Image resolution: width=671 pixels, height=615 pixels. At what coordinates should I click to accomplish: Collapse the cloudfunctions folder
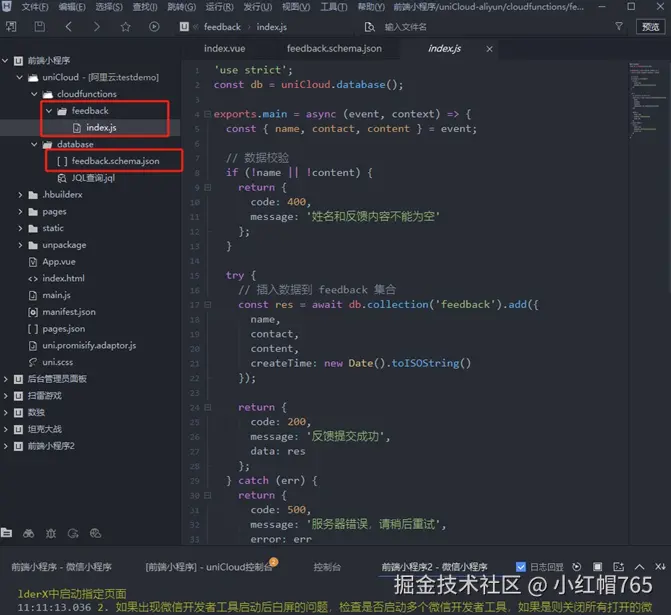click(x=34, y=94)
